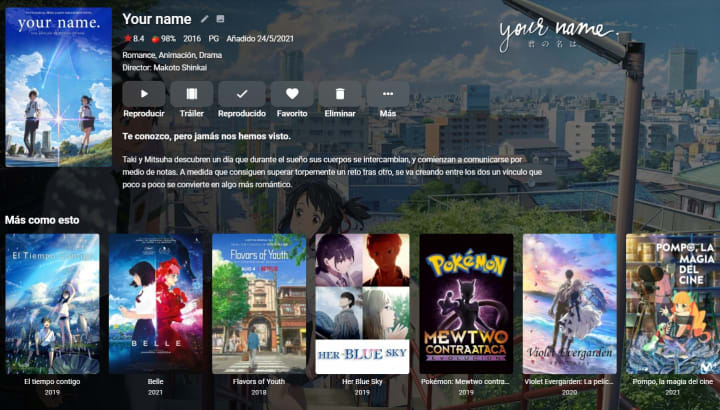Open Her Blue Sky poster
720x410 pixels.
(362, 304)
